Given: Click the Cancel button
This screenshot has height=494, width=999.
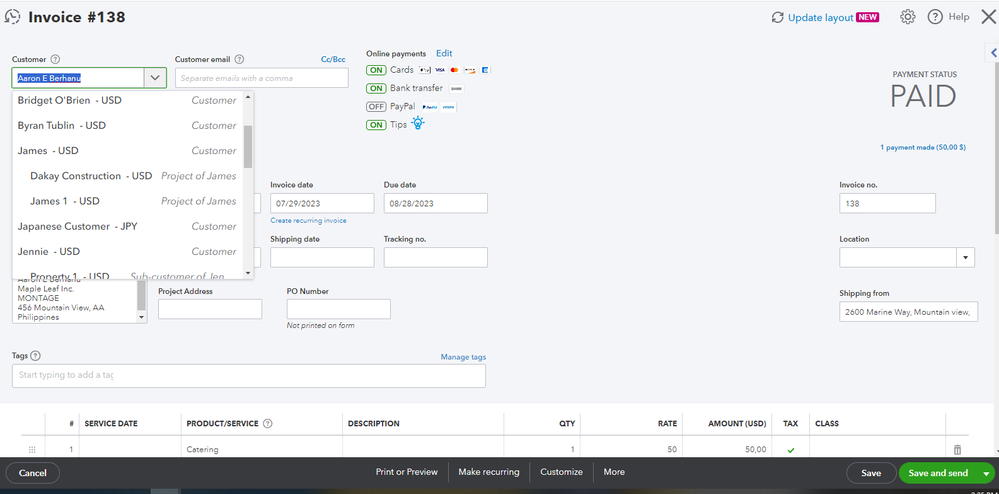Looking at the screenshot, I should [x=32, y=473].
